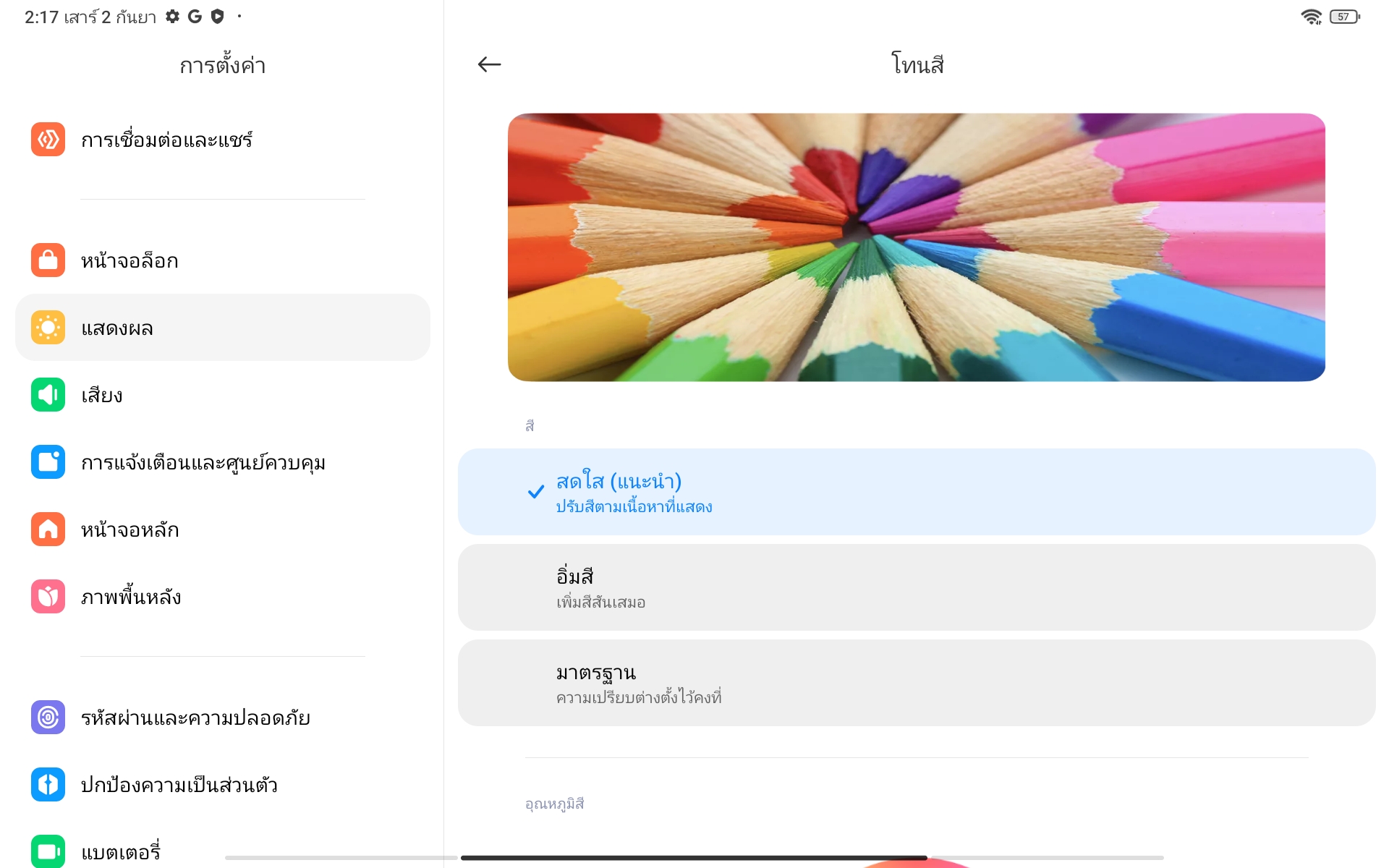Tap the โทนสี page title

917,64
